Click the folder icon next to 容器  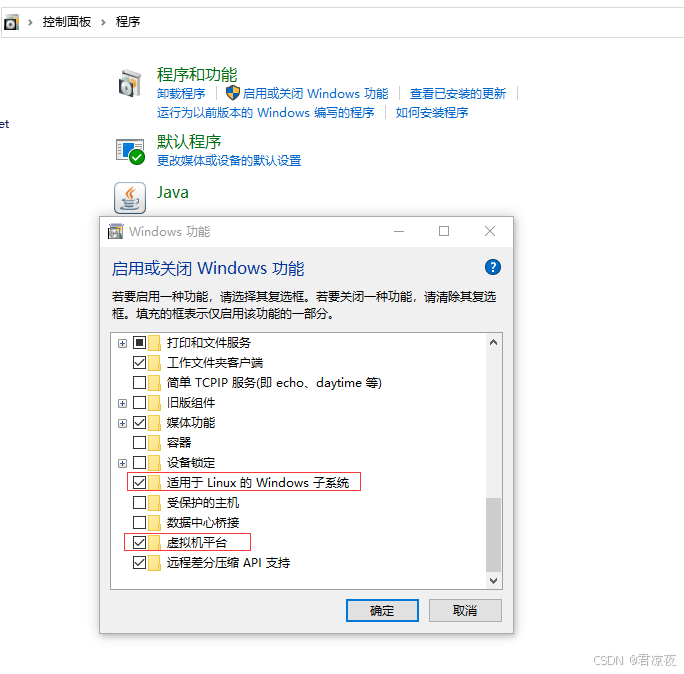coord(155,442)
